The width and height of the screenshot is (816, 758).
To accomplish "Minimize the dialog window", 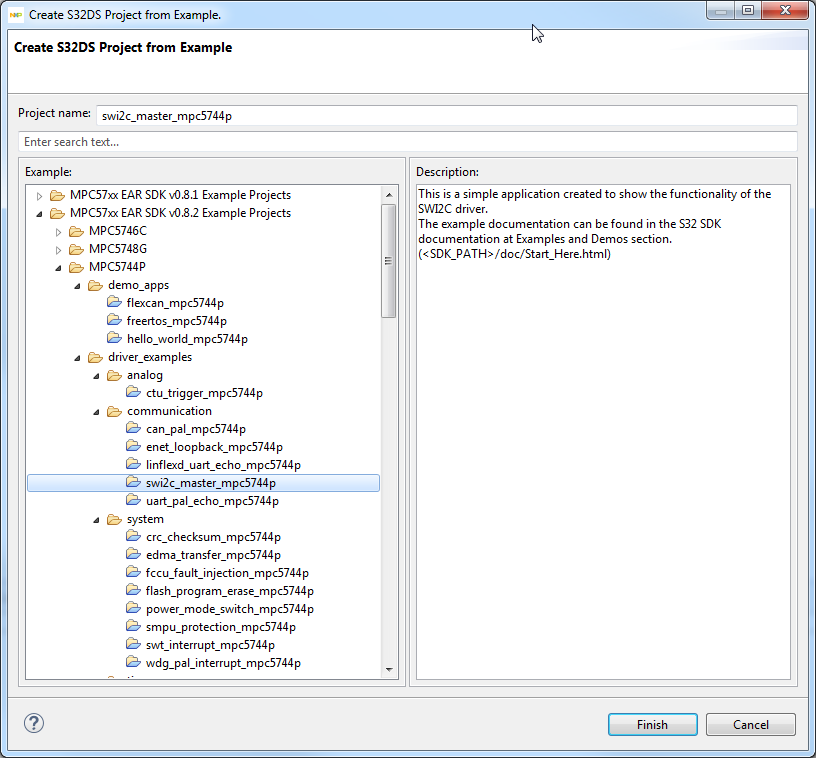I will (x=721, y=10).
